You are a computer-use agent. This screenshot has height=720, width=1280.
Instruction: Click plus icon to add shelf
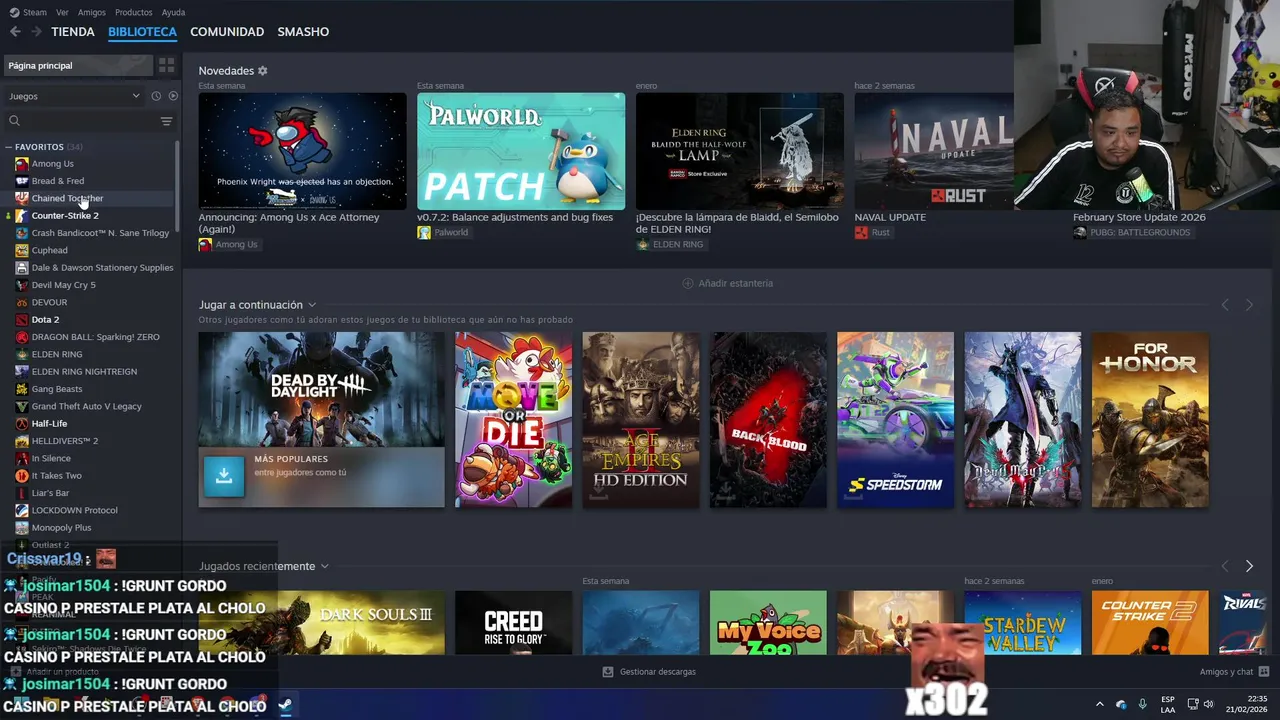687,283
